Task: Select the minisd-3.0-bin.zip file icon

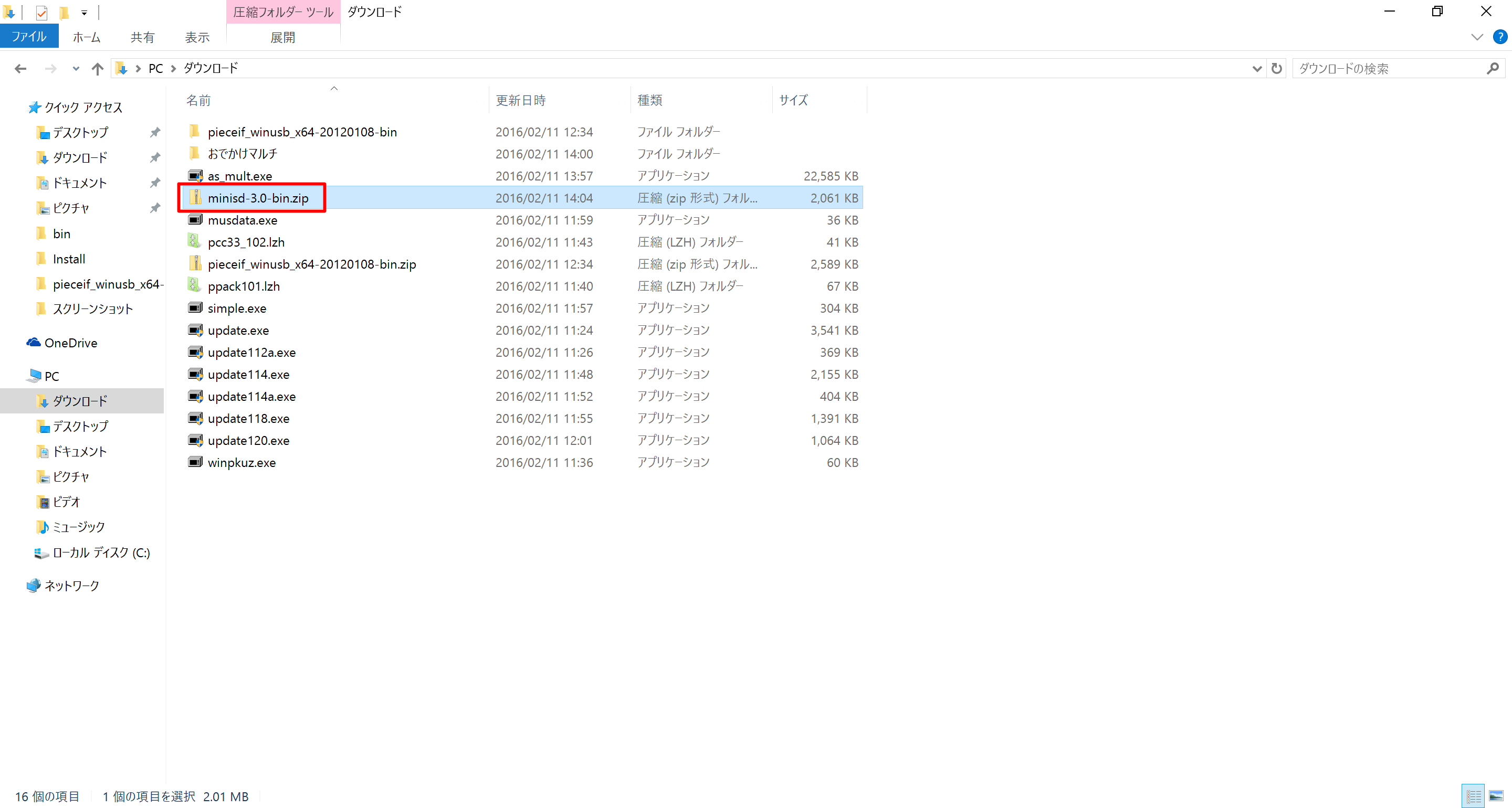Action: pos(195,198)
